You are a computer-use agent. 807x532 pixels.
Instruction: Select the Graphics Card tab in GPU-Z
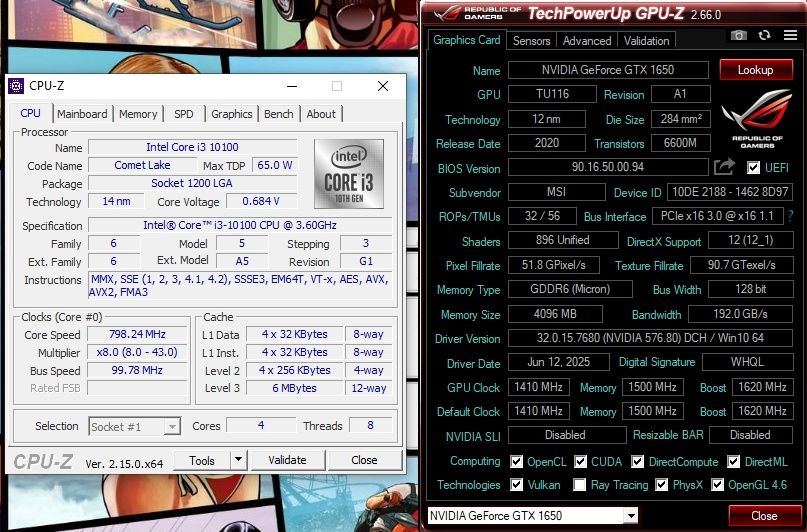[466, 40]
